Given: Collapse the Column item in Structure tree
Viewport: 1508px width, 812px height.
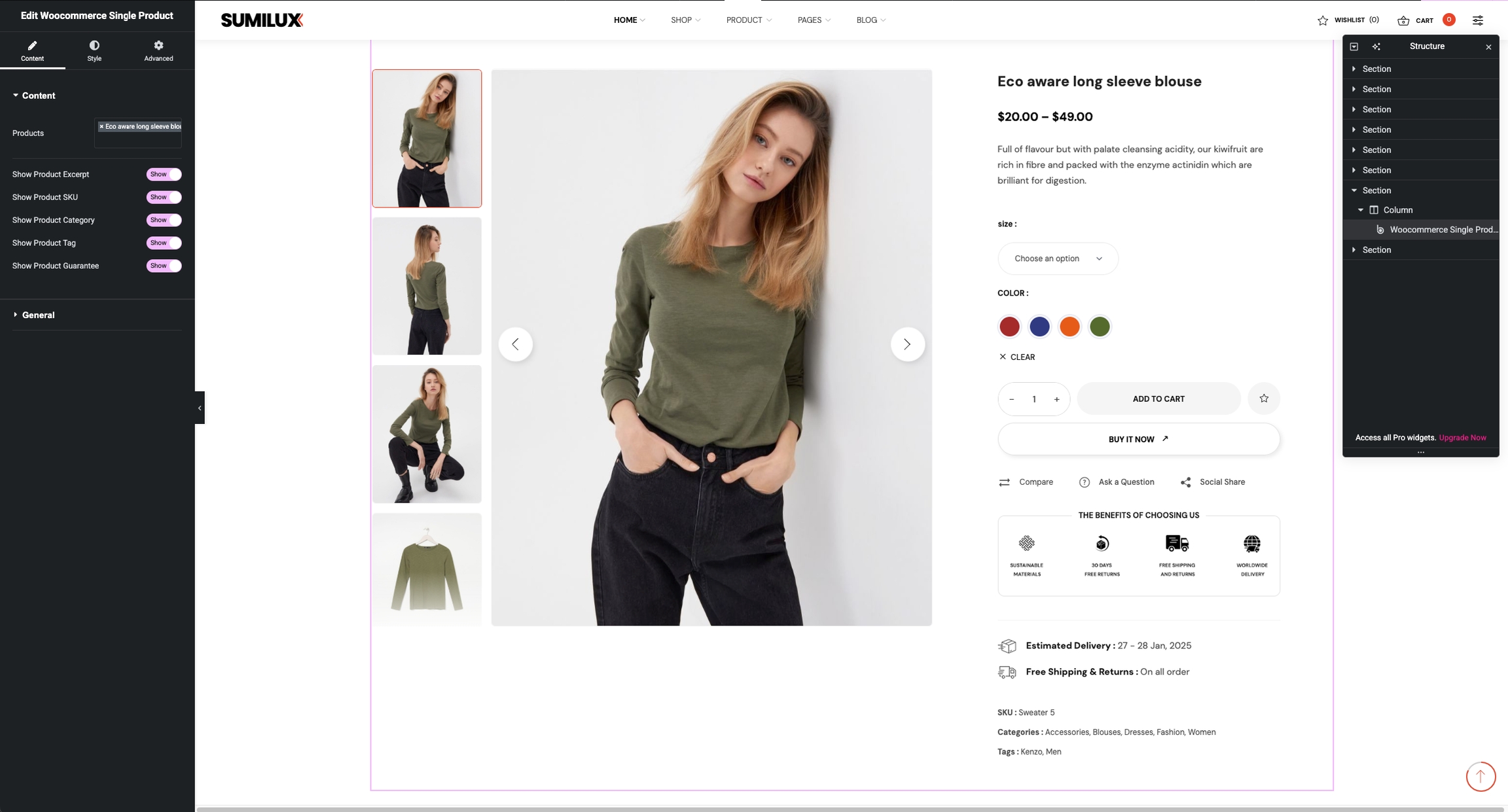Looking at the screenshot, I should [x=1361, y=210].
